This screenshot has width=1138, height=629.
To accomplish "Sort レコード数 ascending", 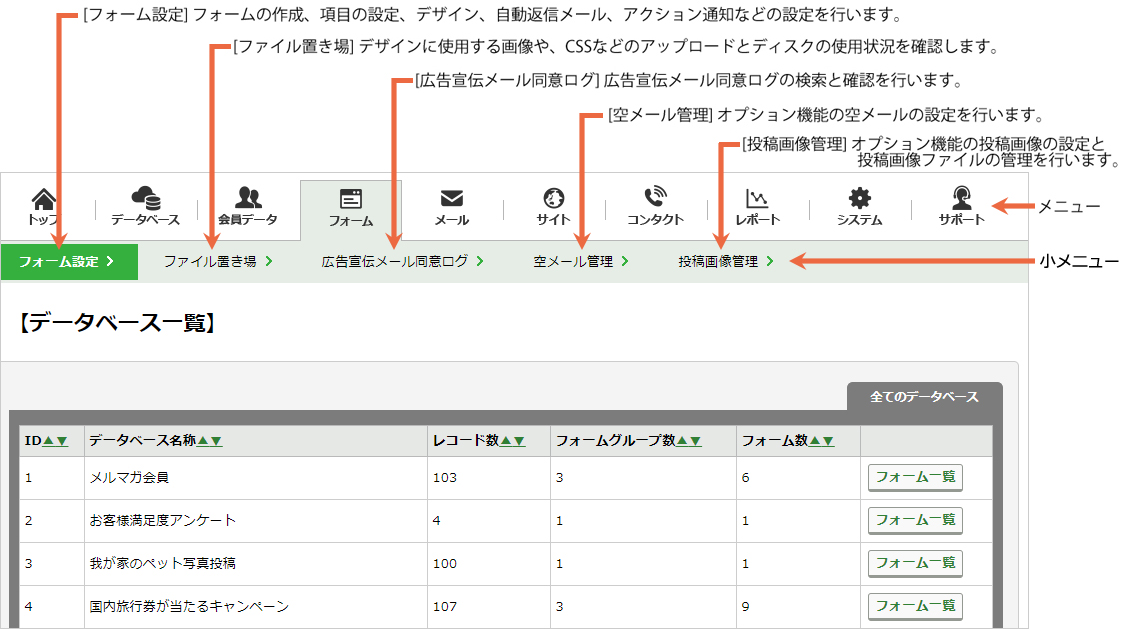I will point(506,441).
